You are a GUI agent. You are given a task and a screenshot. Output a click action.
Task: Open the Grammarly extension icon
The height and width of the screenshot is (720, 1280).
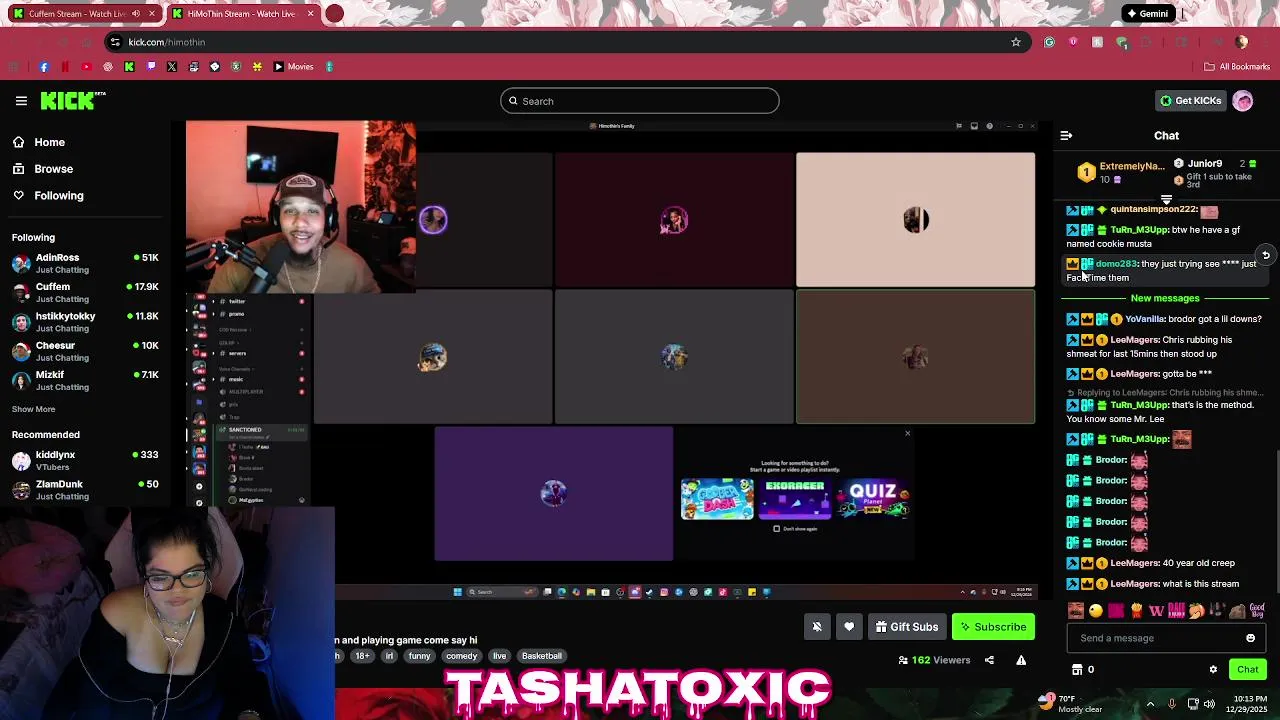point(1049,42)
